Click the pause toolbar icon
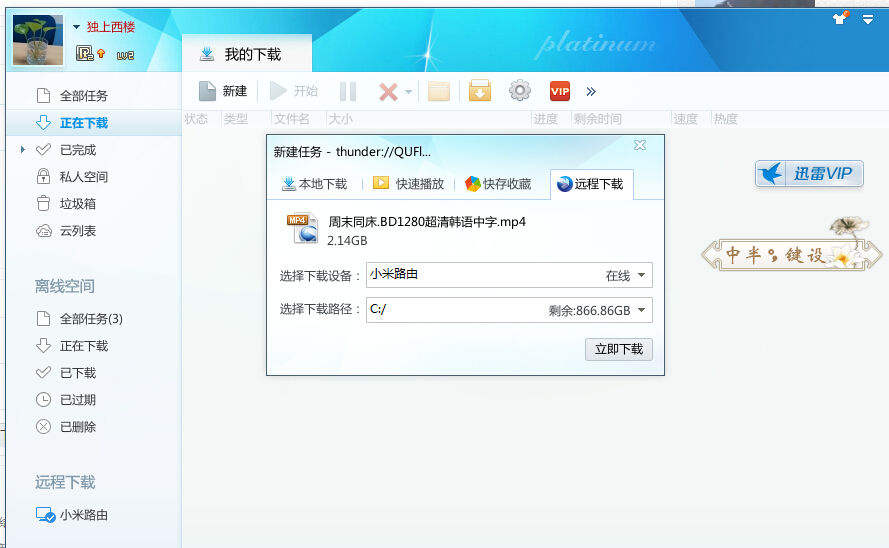This screenshot has height=548, width=889. (x=348, y=91)
